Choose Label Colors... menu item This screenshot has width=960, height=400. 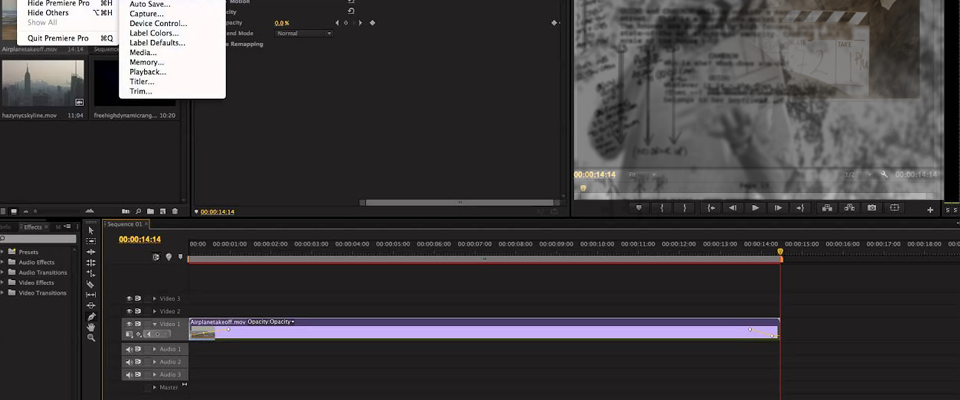tap(154, 33)
